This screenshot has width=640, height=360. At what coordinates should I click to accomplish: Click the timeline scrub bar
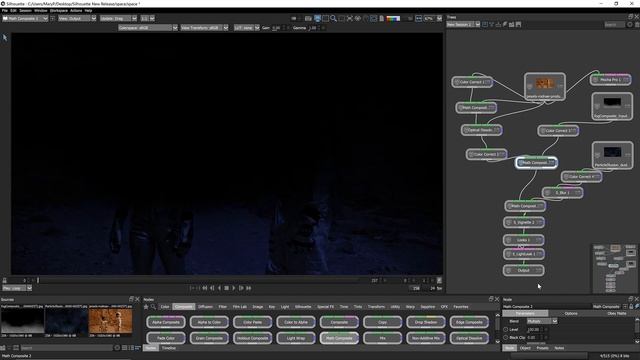[202, 280]
